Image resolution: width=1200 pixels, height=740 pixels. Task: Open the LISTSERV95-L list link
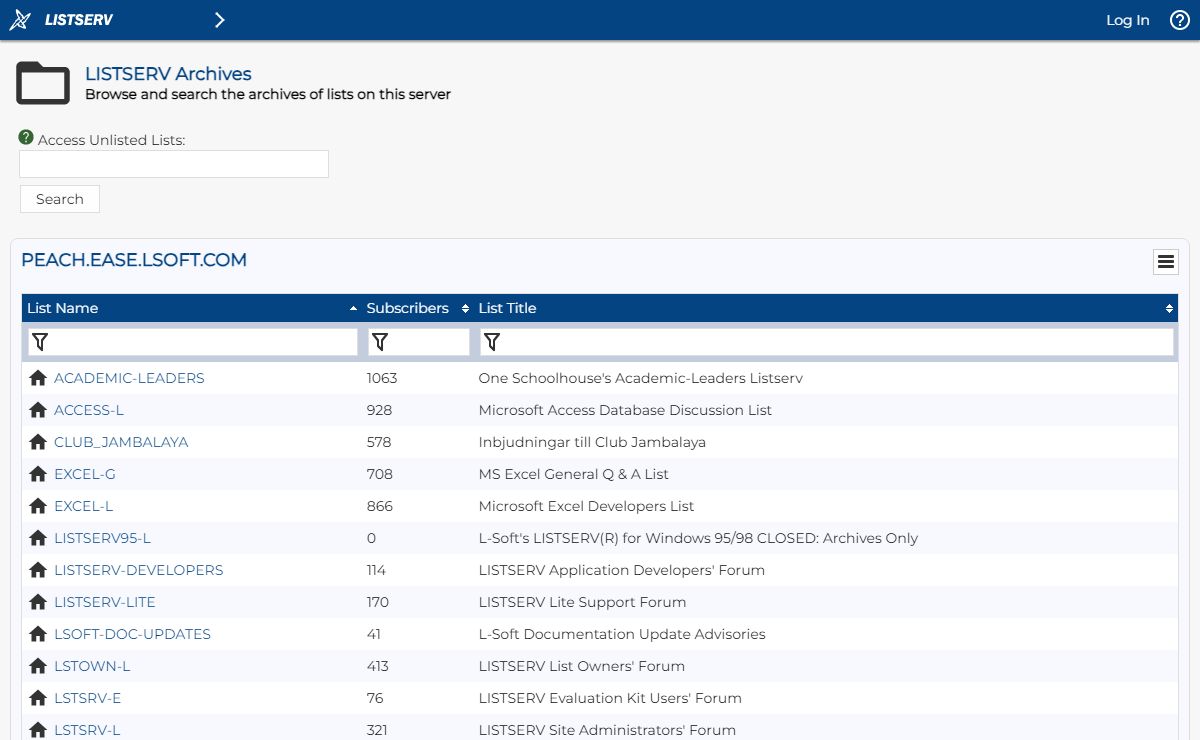coord(102,538)
